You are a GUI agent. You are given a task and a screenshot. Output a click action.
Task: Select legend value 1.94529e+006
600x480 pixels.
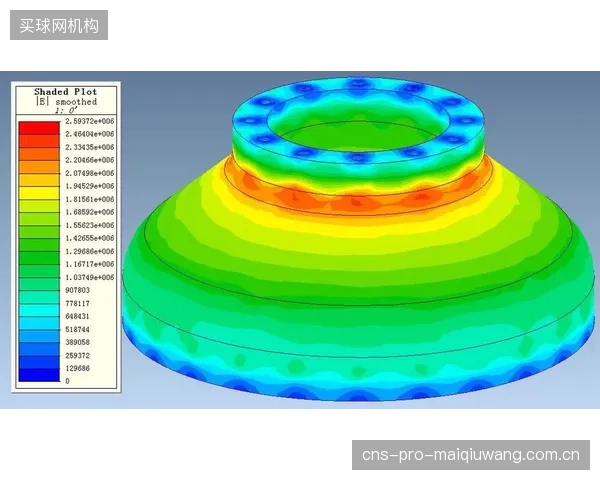pyautogui.click(x=90, y=186)
